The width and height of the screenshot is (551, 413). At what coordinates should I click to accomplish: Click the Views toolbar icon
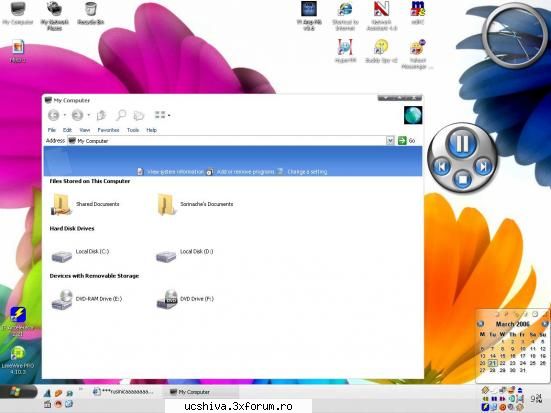click(x=160, y=115)
